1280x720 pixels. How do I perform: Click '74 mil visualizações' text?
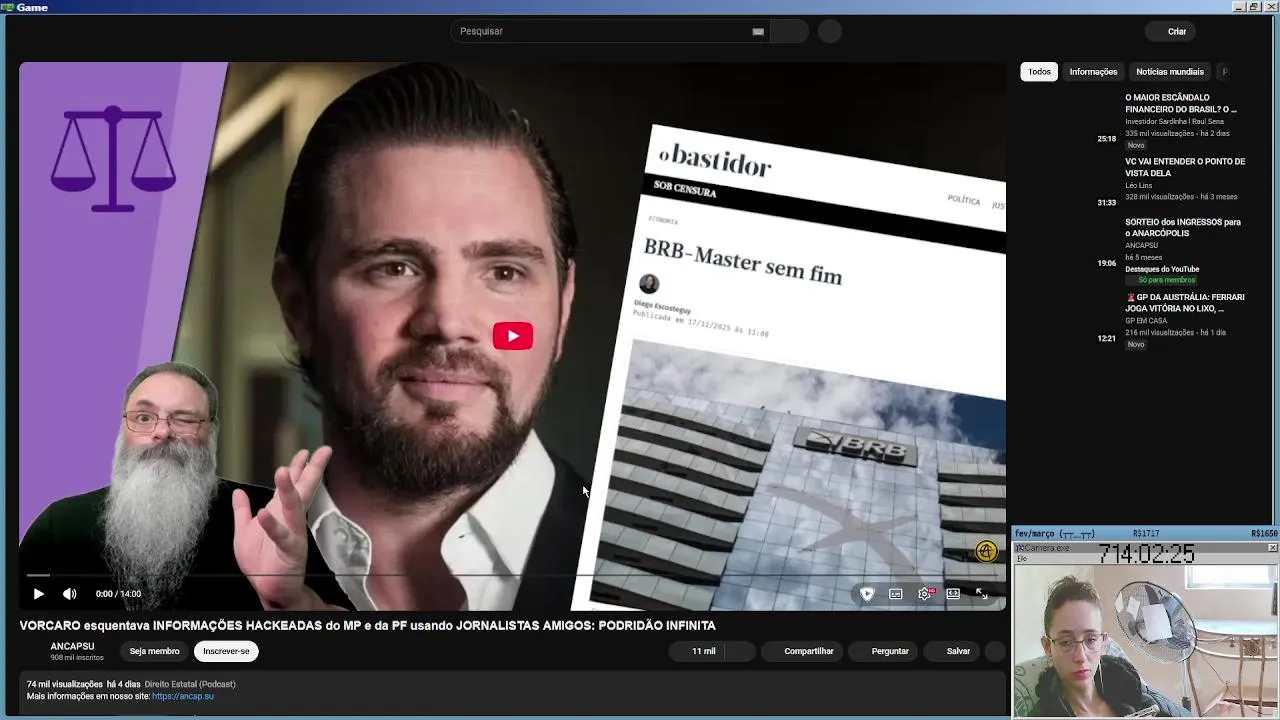click(64, 684)
